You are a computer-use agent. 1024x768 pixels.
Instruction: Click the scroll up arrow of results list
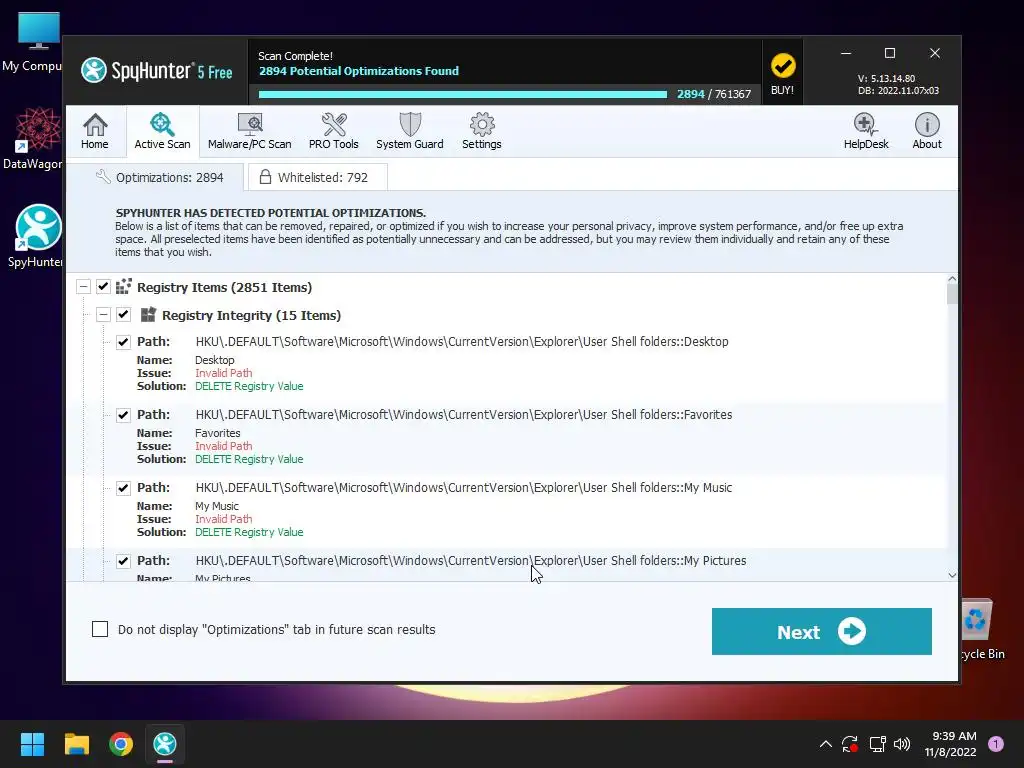[x=952, y=279]
